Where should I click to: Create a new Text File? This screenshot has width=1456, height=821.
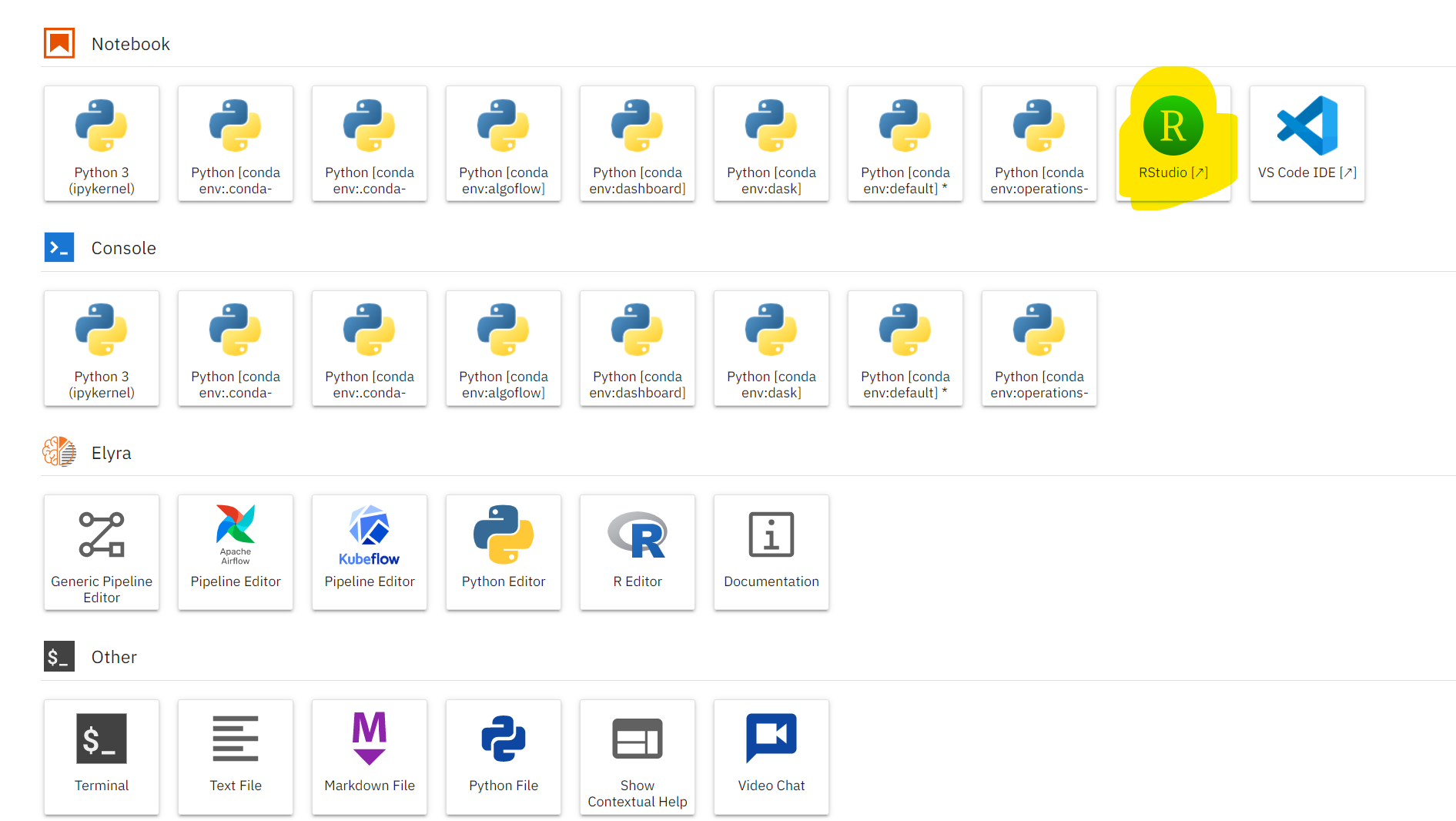pyautogui.click(x=236, y=757)
